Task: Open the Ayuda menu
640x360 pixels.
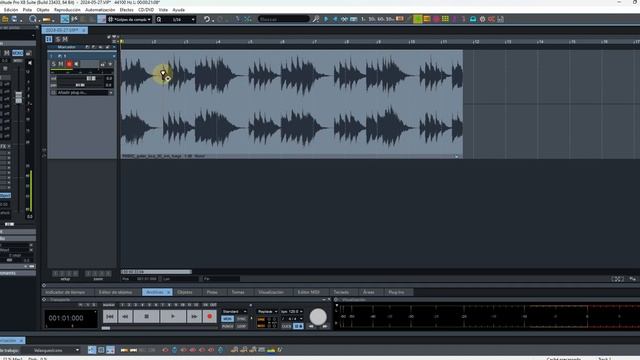Action: tap(179, 10)
